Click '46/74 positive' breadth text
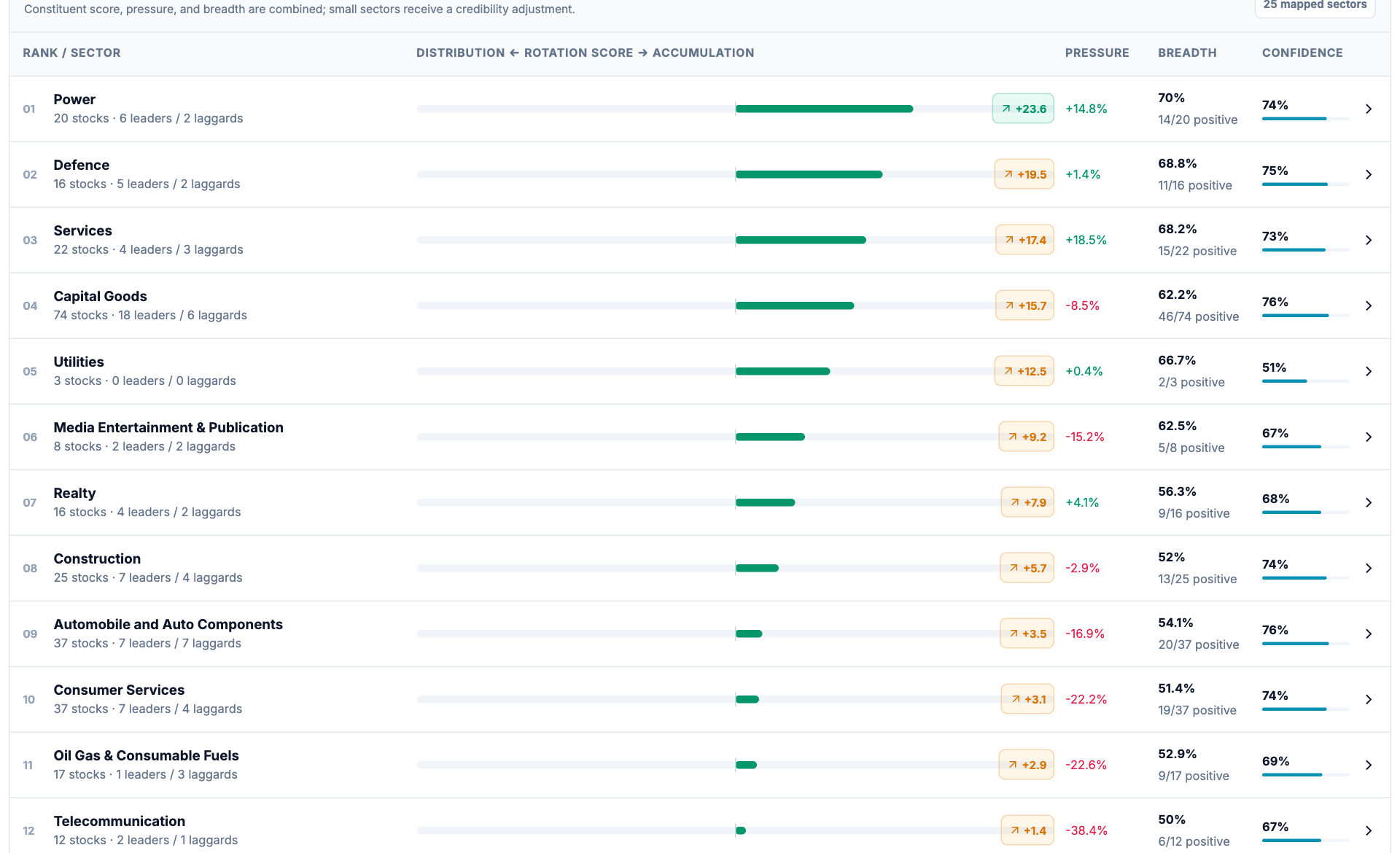The image size is (1400, 853). [1198, 316]
